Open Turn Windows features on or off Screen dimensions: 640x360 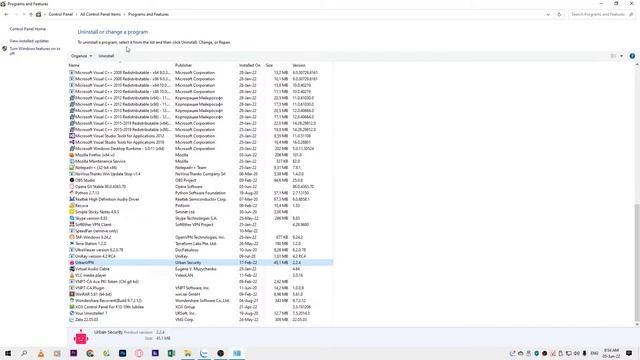35,51
